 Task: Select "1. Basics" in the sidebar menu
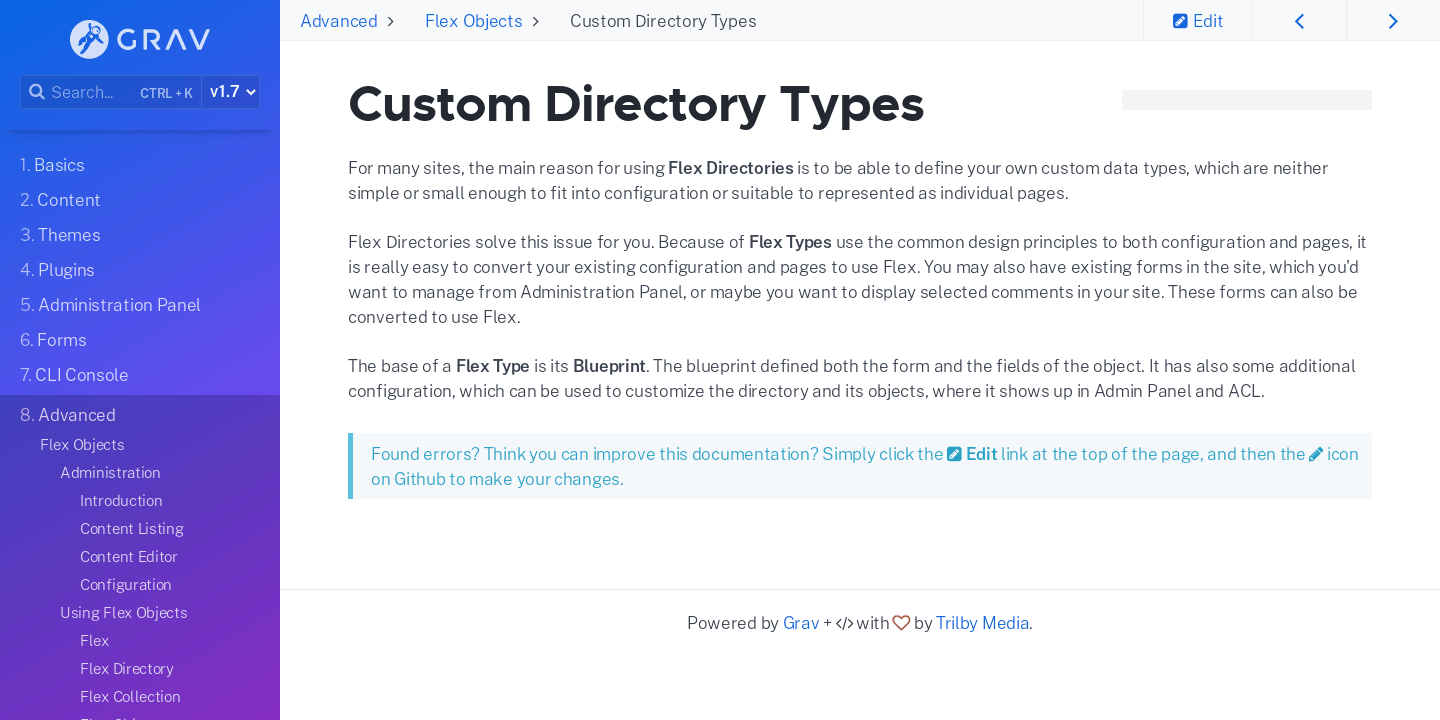(x=52, y=165)
